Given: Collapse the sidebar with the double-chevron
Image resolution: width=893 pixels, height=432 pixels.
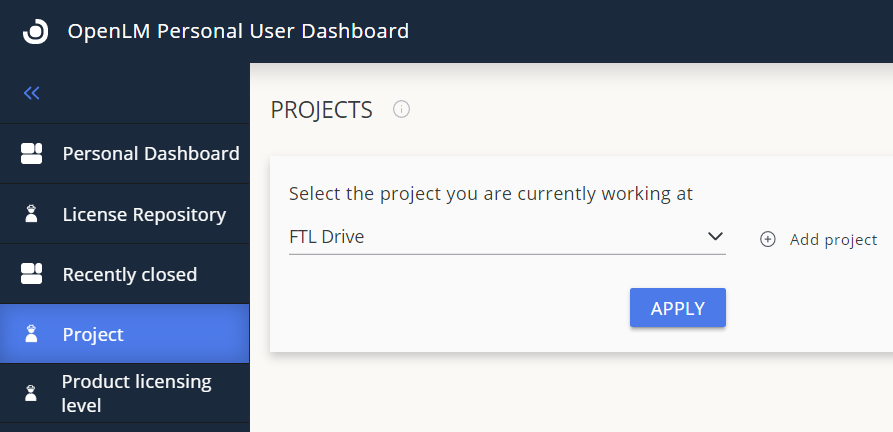Looking at the screenshot, I should click(x=32, y=93).
